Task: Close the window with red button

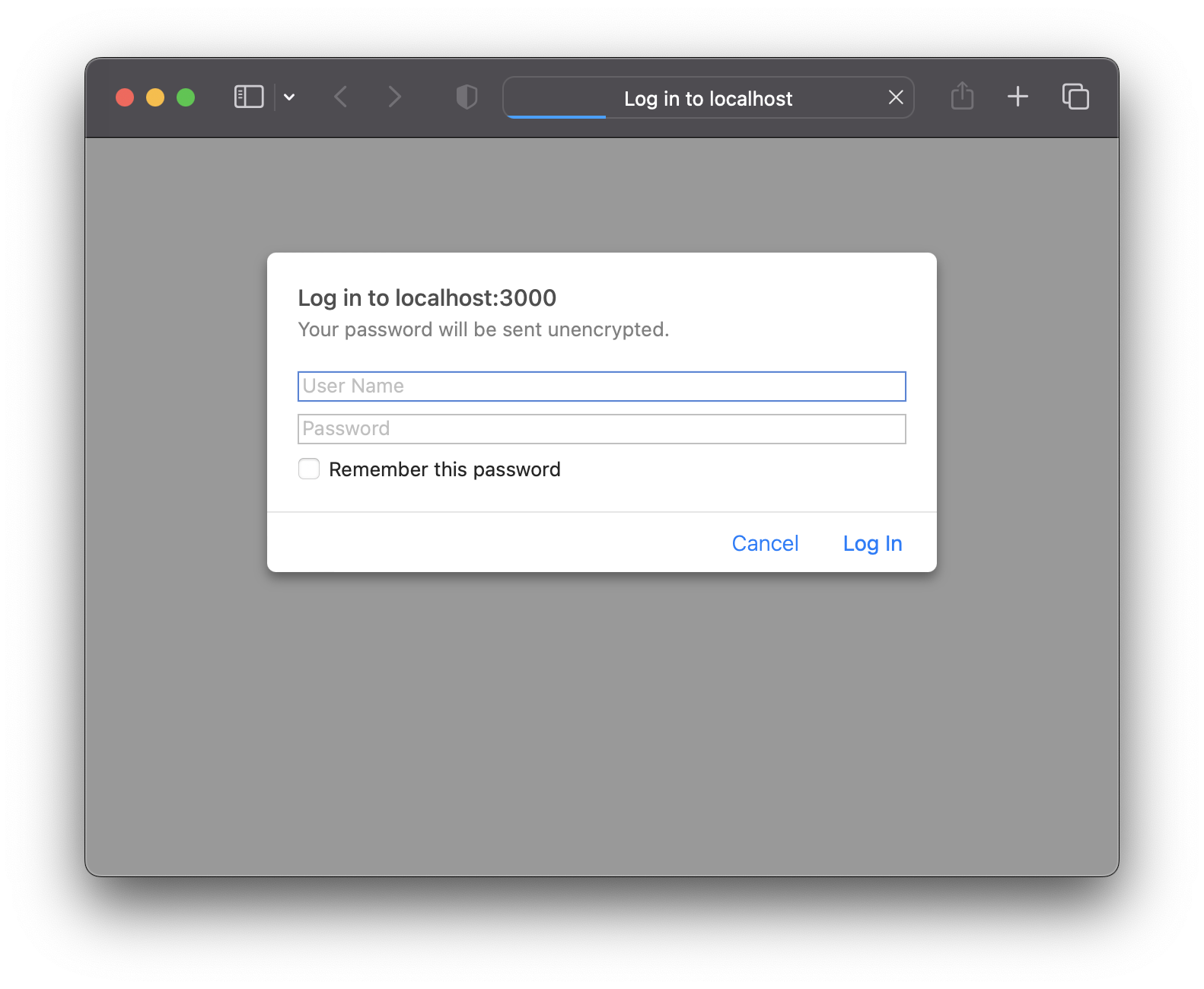Action: (125, 97)
